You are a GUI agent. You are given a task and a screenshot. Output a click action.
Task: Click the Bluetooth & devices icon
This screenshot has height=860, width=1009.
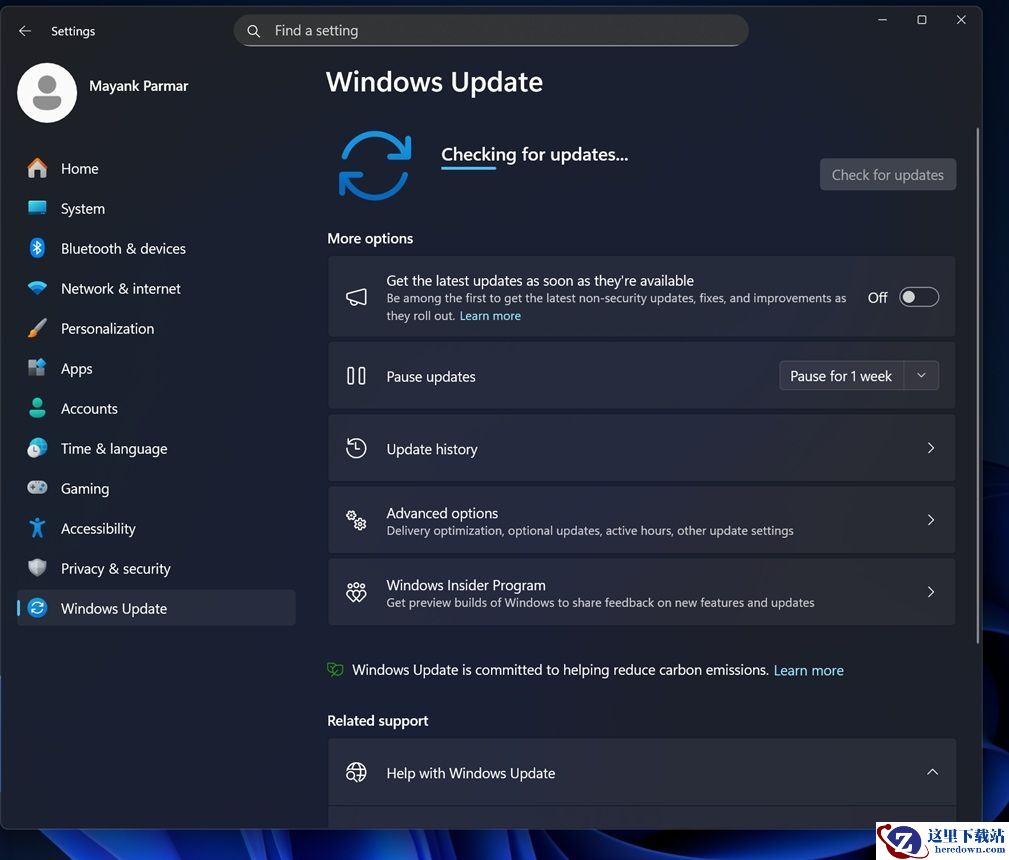[37, 248]
